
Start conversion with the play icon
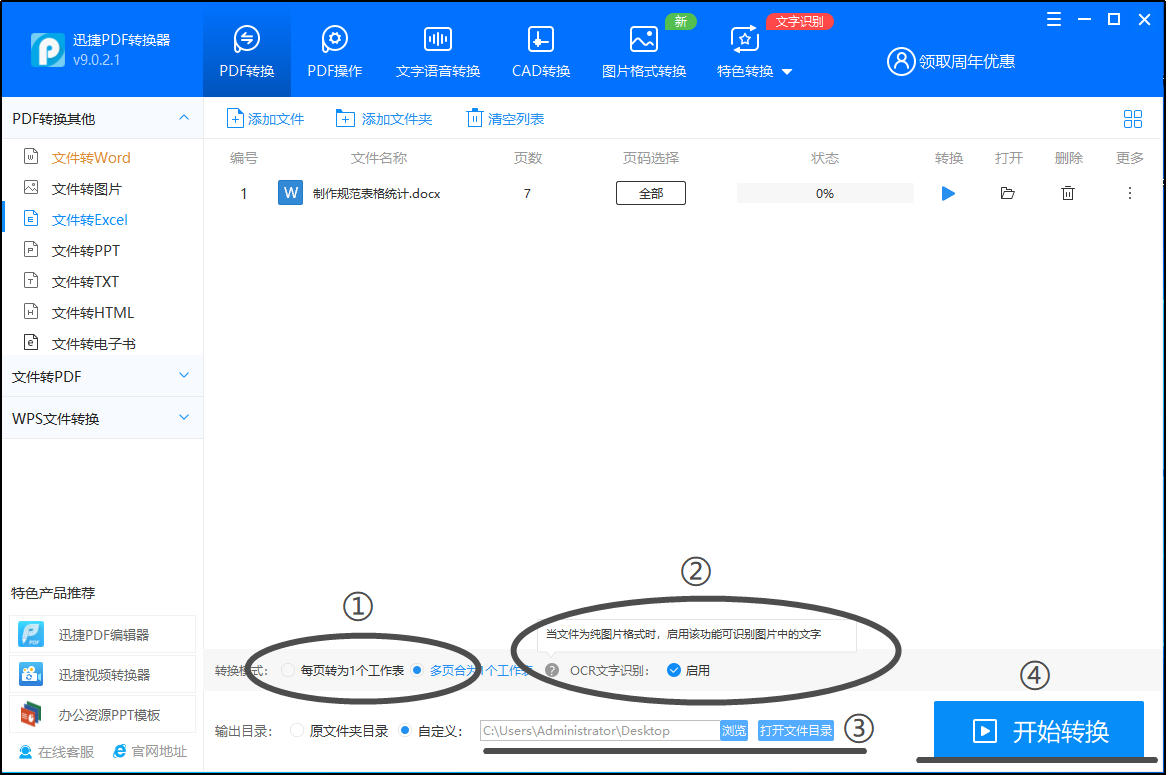948,194
